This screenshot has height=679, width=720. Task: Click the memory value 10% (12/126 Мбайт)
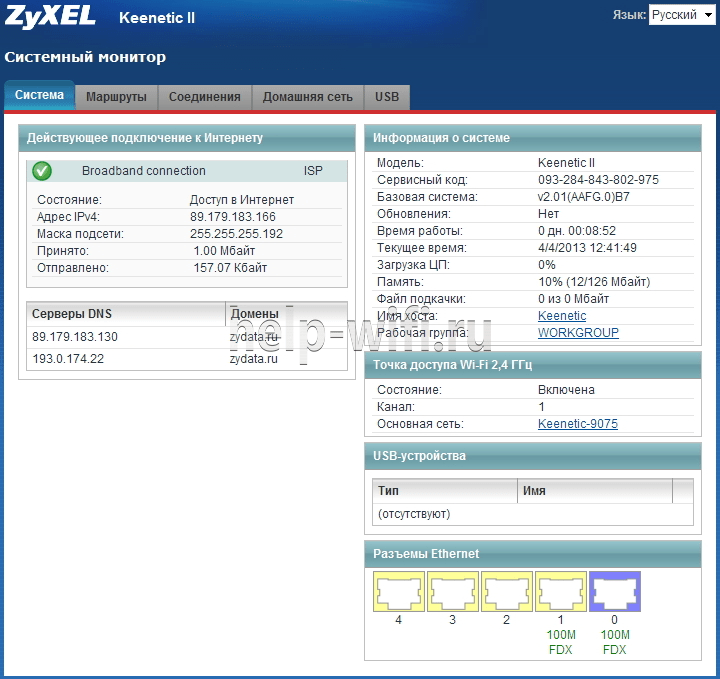coord(594,281)
